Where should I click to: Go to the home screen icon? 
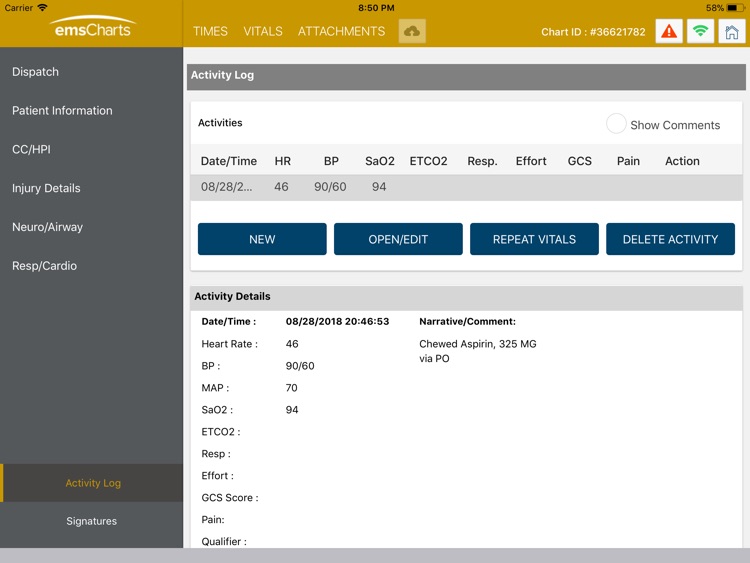pos(731,32)
